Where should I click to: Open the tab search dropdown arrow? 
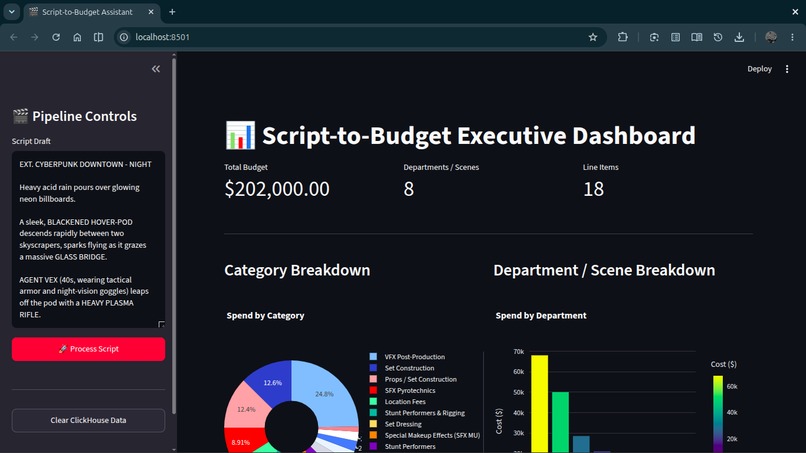point(11,11)
